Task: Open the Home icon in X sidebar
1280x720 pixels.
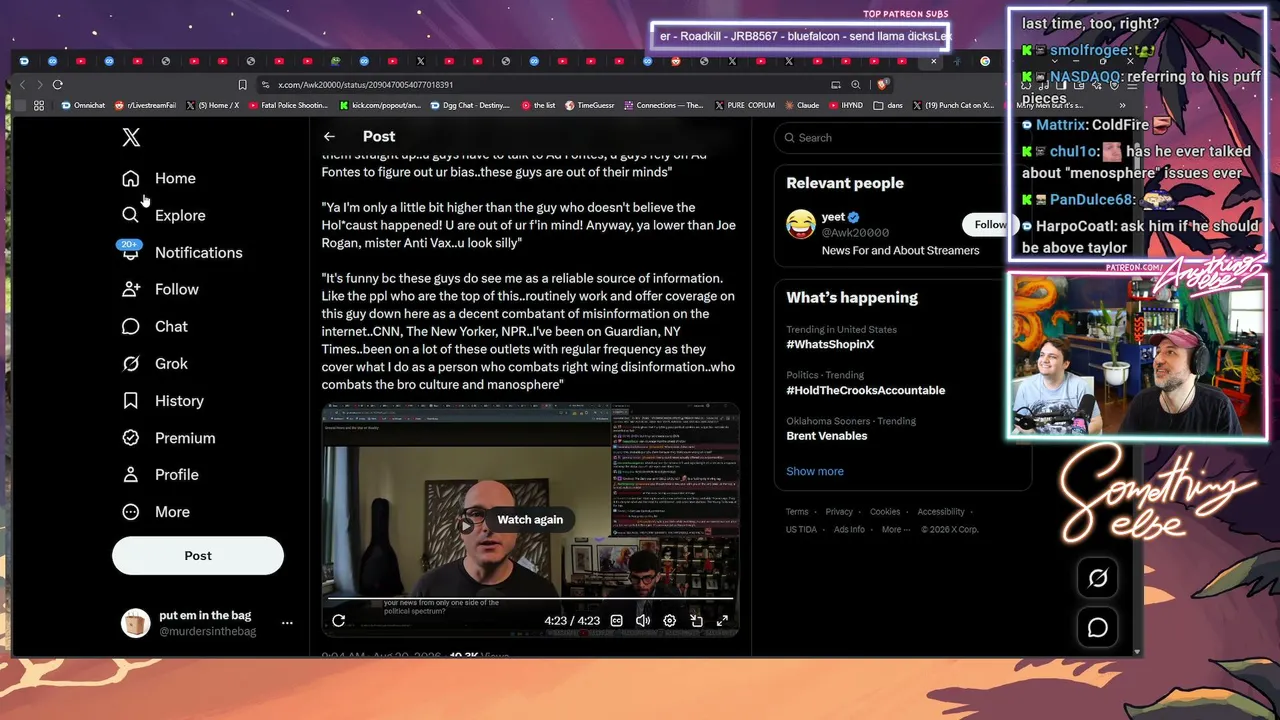Action: coord(131,178)
